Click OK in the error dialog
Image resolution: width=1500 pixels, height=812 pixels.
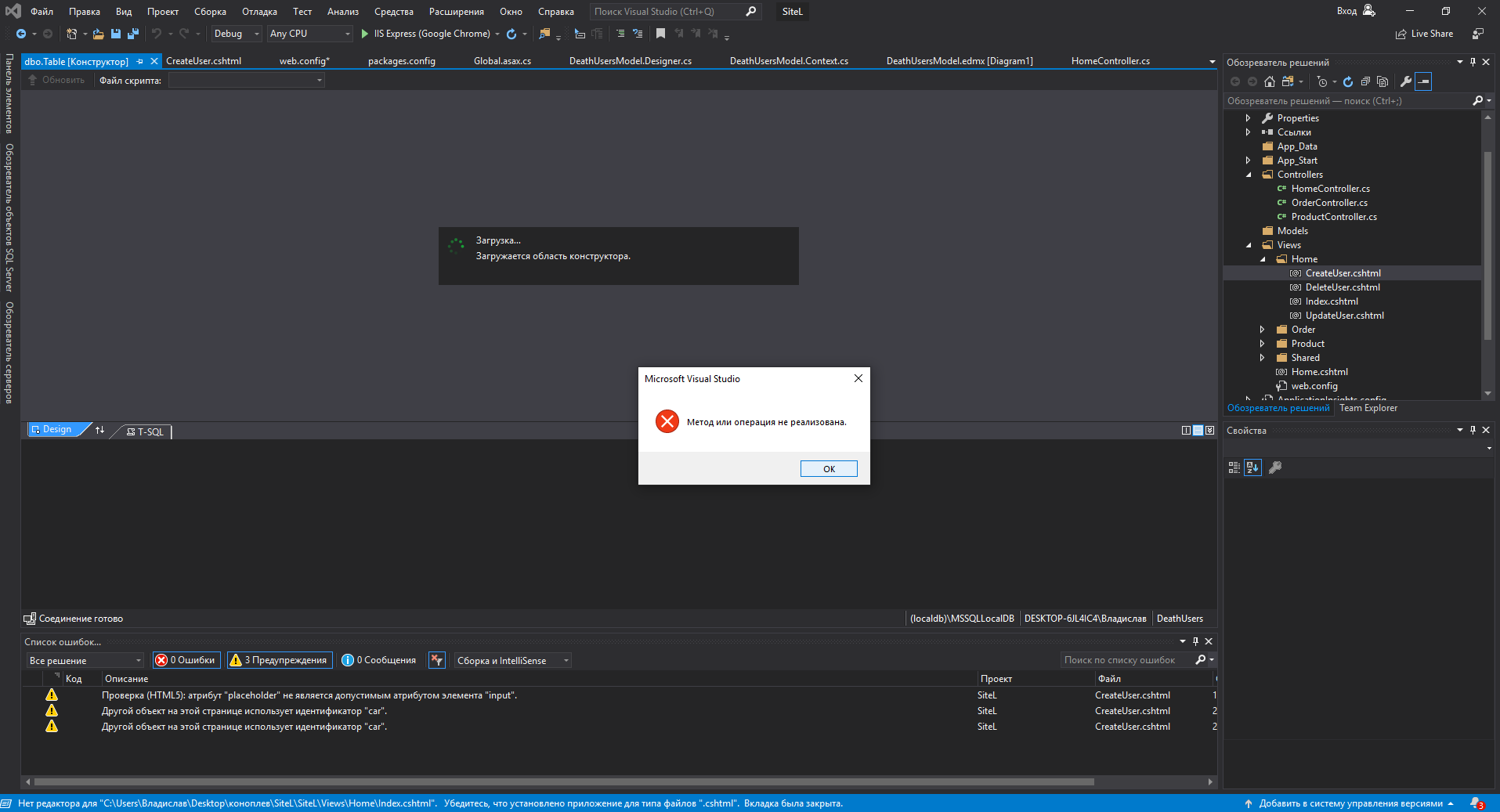(829, 468)
